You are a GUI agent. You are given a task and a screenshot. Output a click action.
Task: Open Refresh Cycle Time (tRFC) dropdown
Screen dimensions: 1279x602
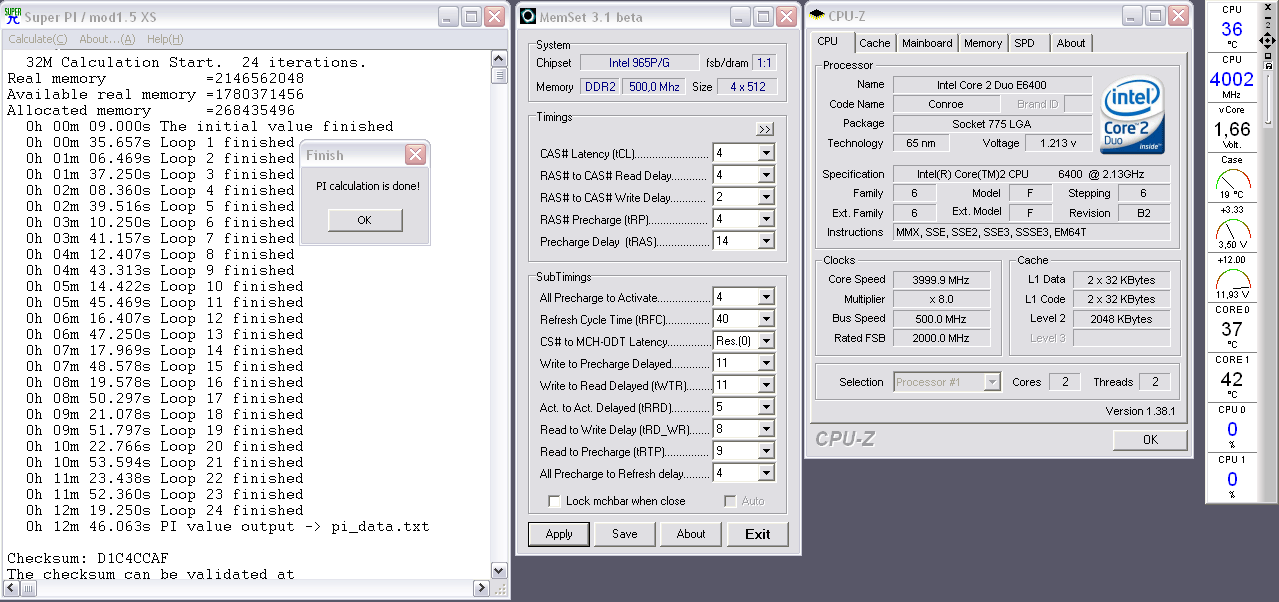[x=766, y=319]
